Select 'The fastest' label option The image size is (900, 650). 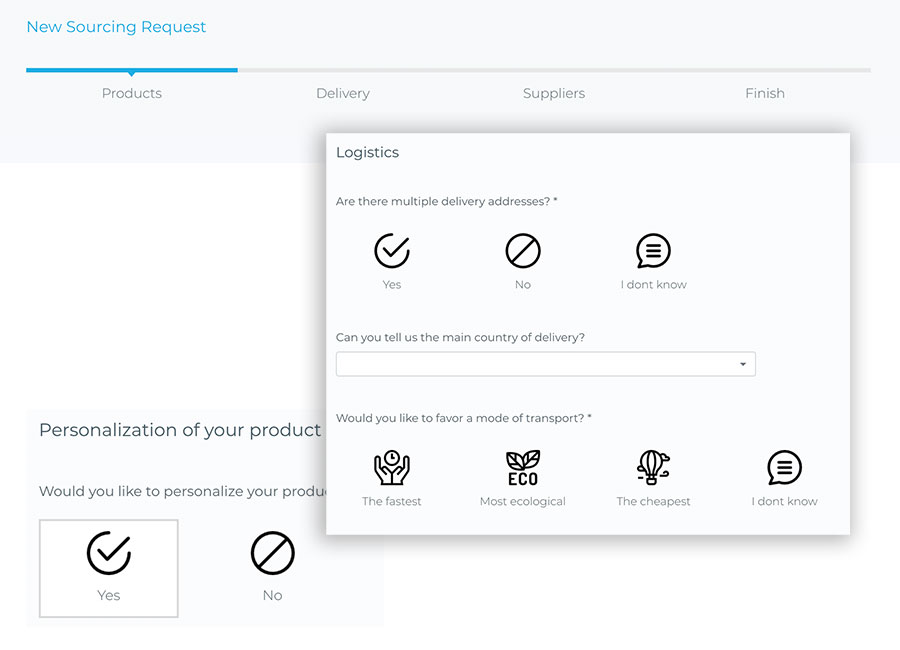392,501
